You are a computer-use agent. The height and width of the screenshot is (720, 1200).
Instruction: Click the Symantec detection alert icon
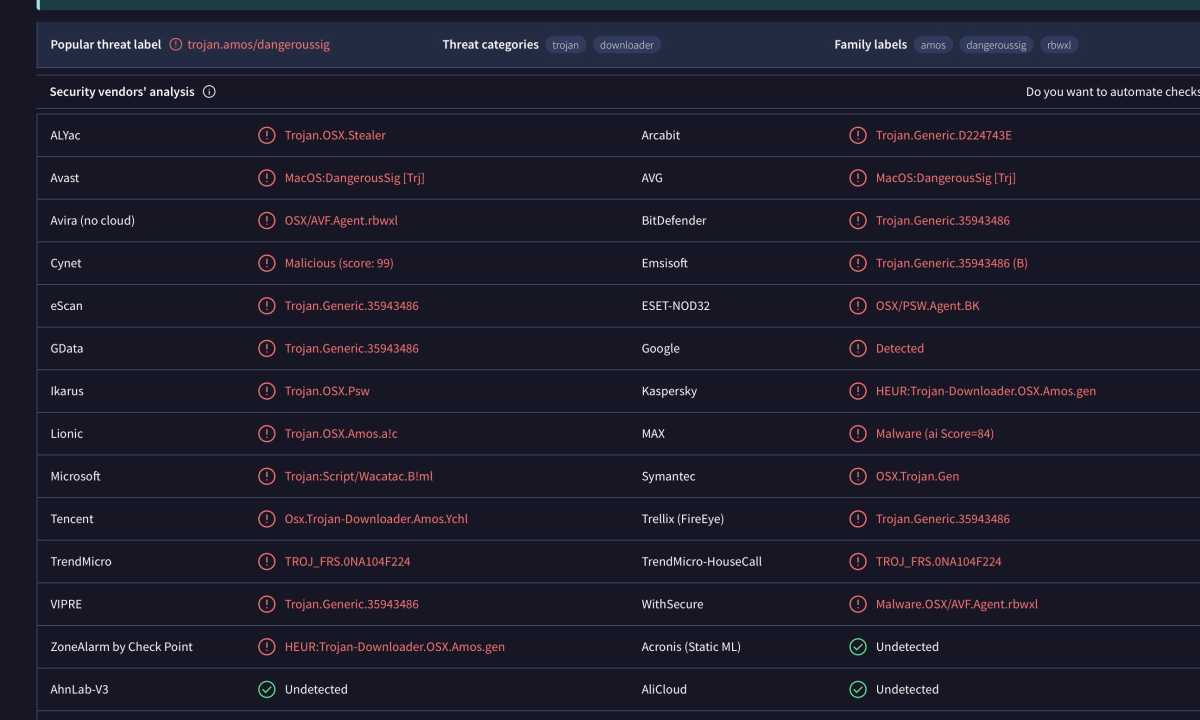coord(858,476)
